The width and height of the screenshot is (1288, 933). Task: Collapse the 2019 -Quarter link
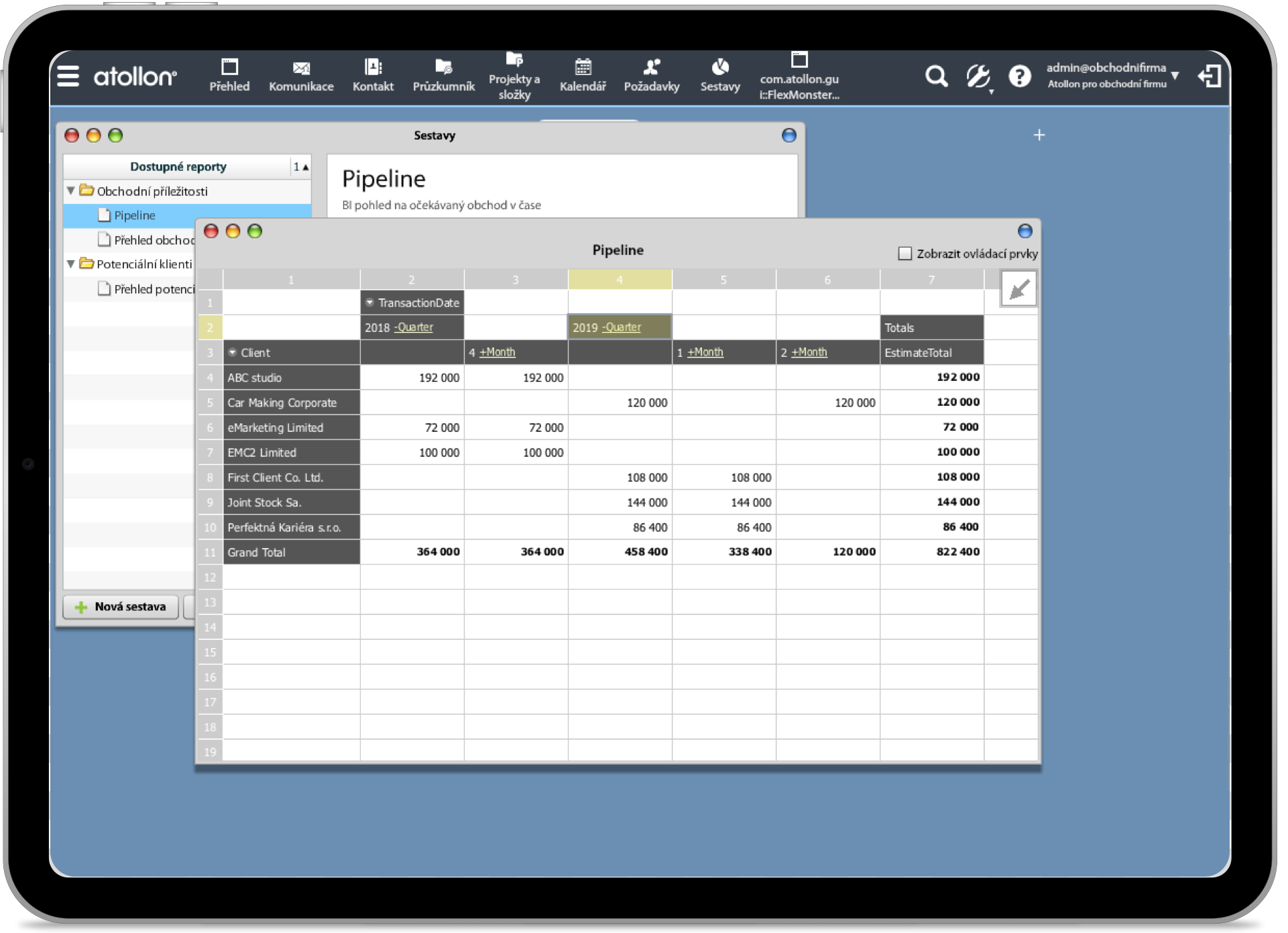click(x=622, y=327)
